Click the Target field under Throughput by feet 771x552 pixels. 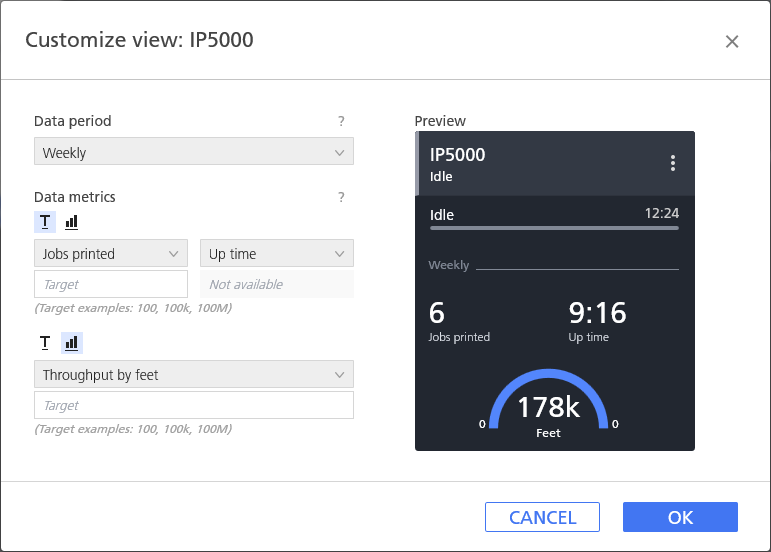tap(194, 405)
